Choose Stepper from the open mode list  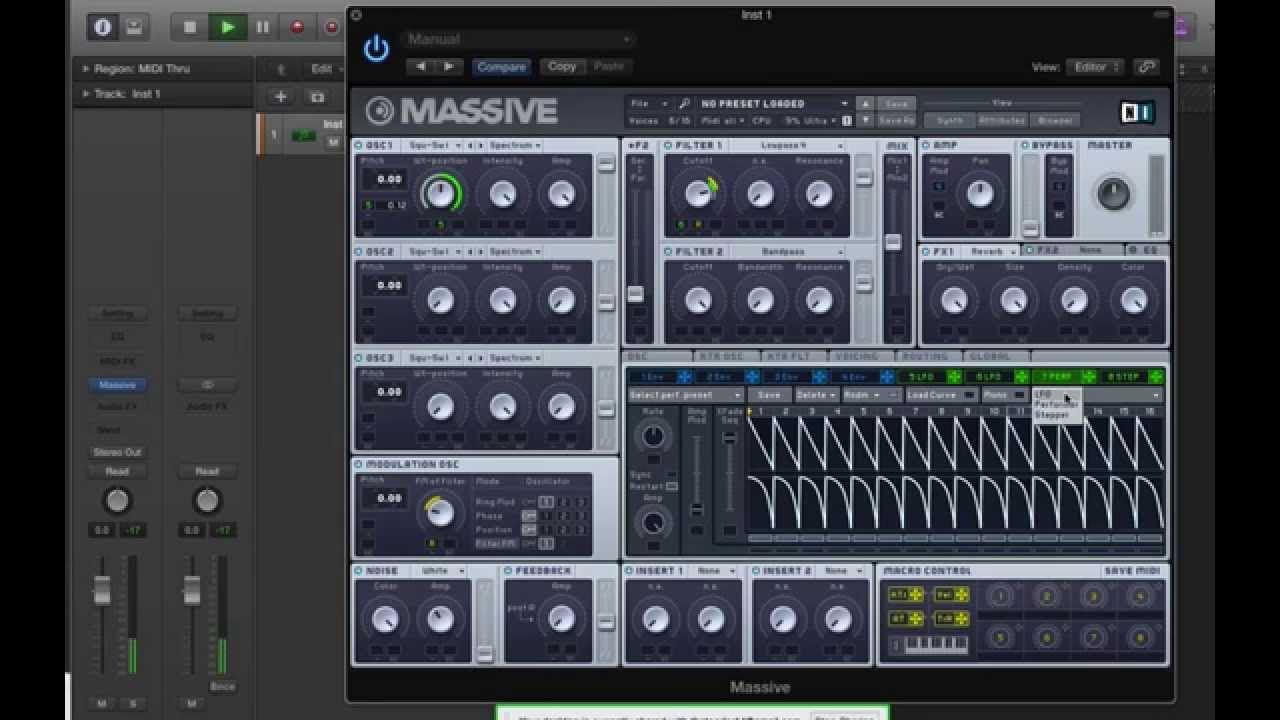pos(1052,415)
